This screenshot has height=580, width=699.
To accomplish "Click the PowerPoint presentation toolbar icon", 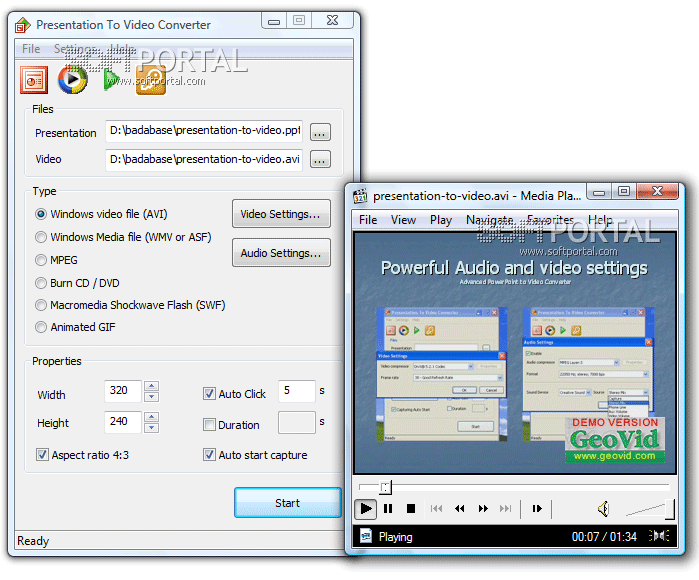I will (34, 80).
